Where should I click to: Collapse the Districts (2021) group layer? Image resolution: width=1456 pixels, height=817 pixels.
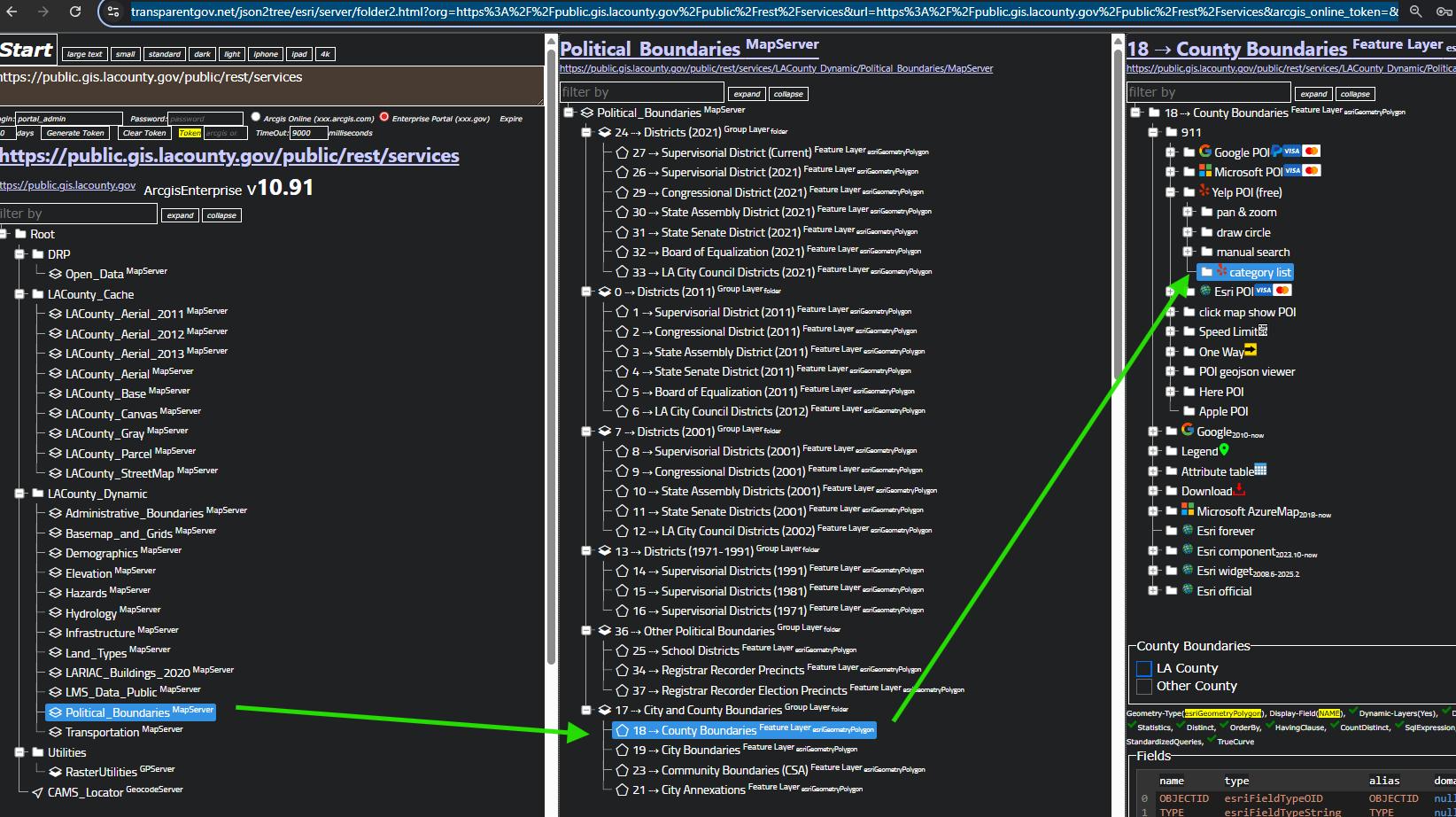coord(585,132)
